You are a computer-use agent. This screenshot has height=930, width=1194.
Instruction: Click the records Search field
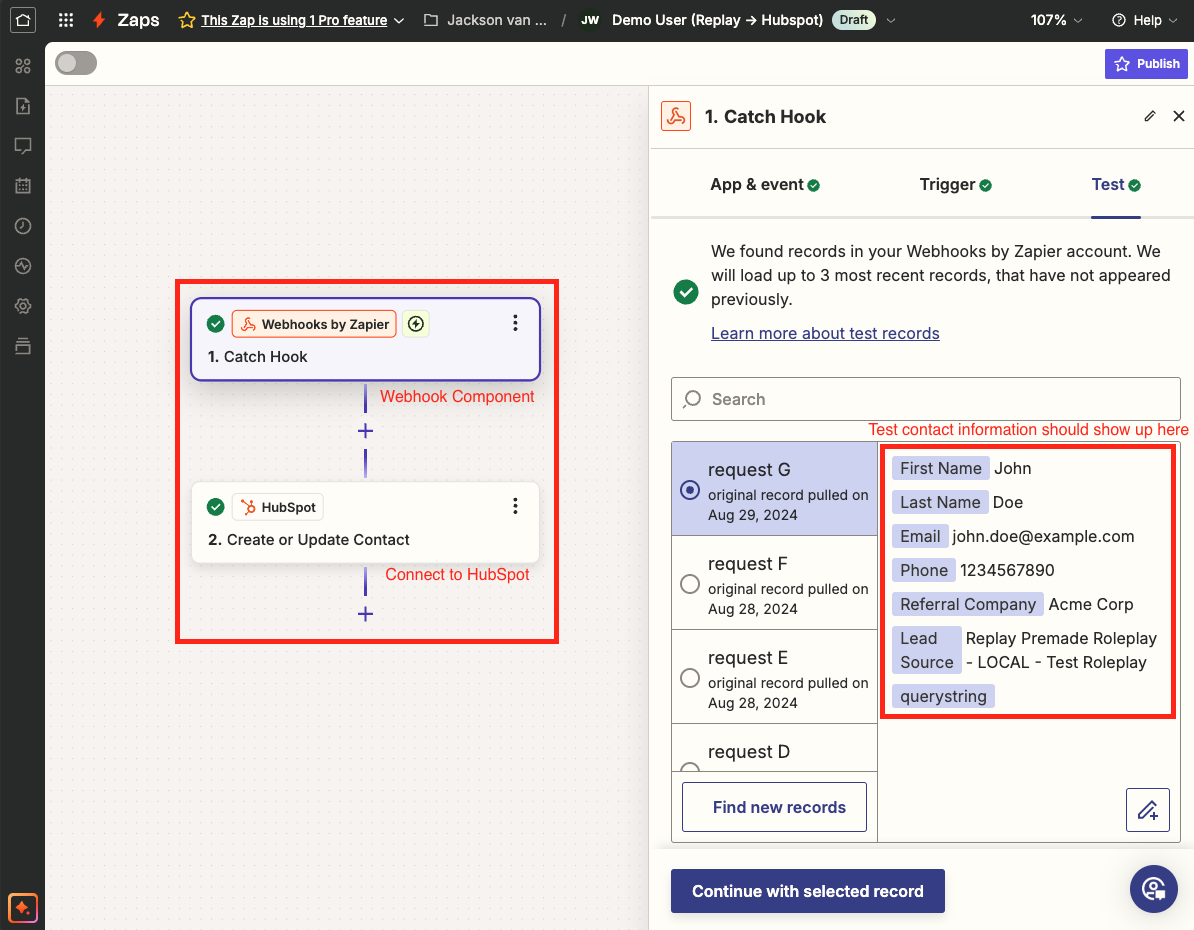(x=925, y=399)
